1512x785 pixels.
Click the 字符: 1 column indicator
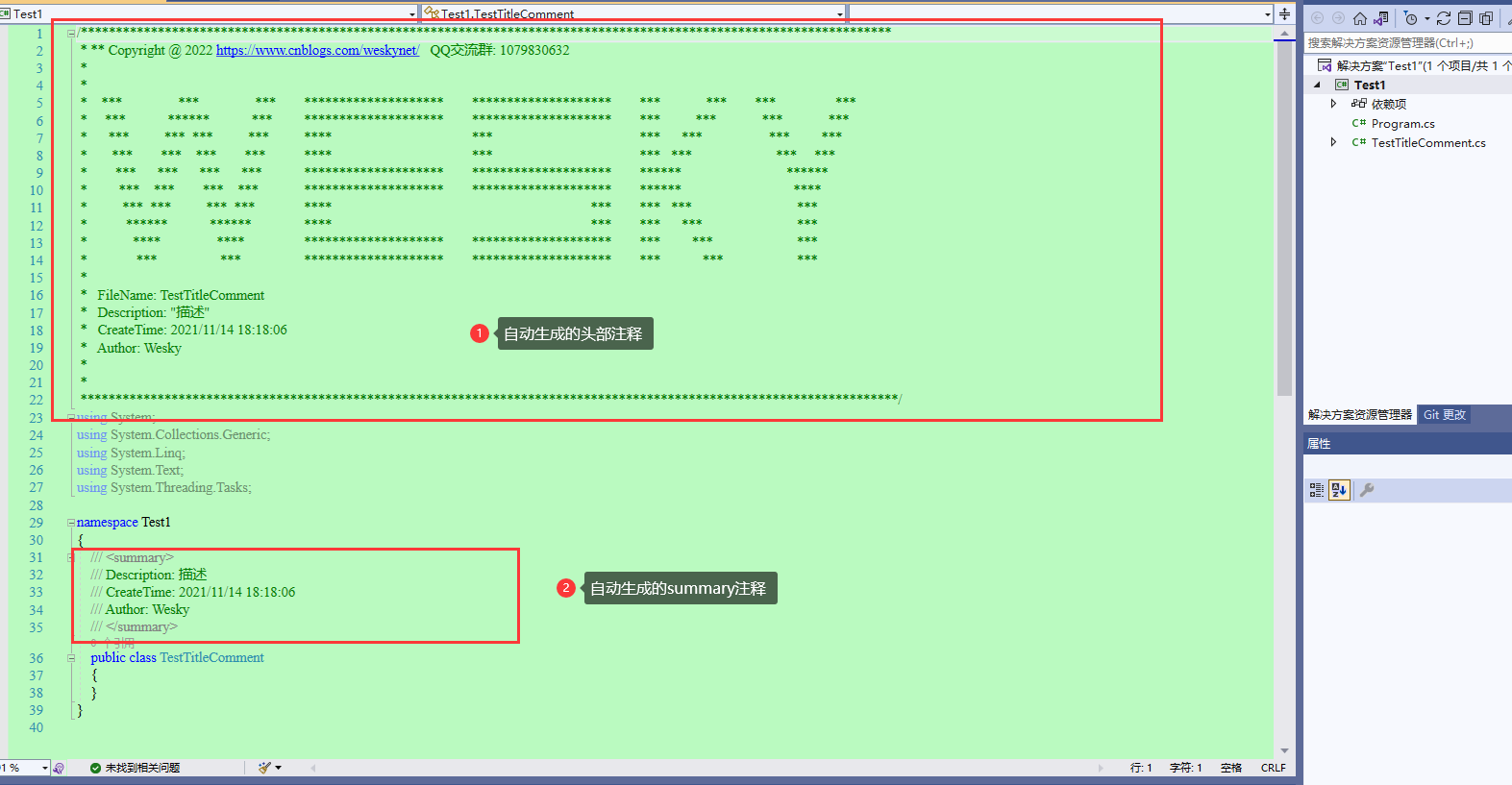(1185, 768)
